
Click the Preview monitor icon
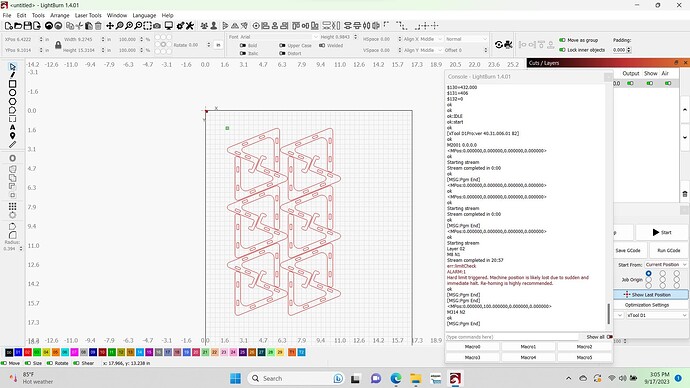coord(169,26)
